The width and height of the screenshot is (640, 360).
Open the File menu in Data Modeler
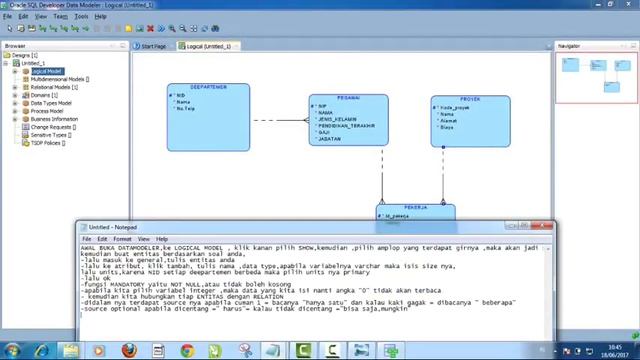7,17
